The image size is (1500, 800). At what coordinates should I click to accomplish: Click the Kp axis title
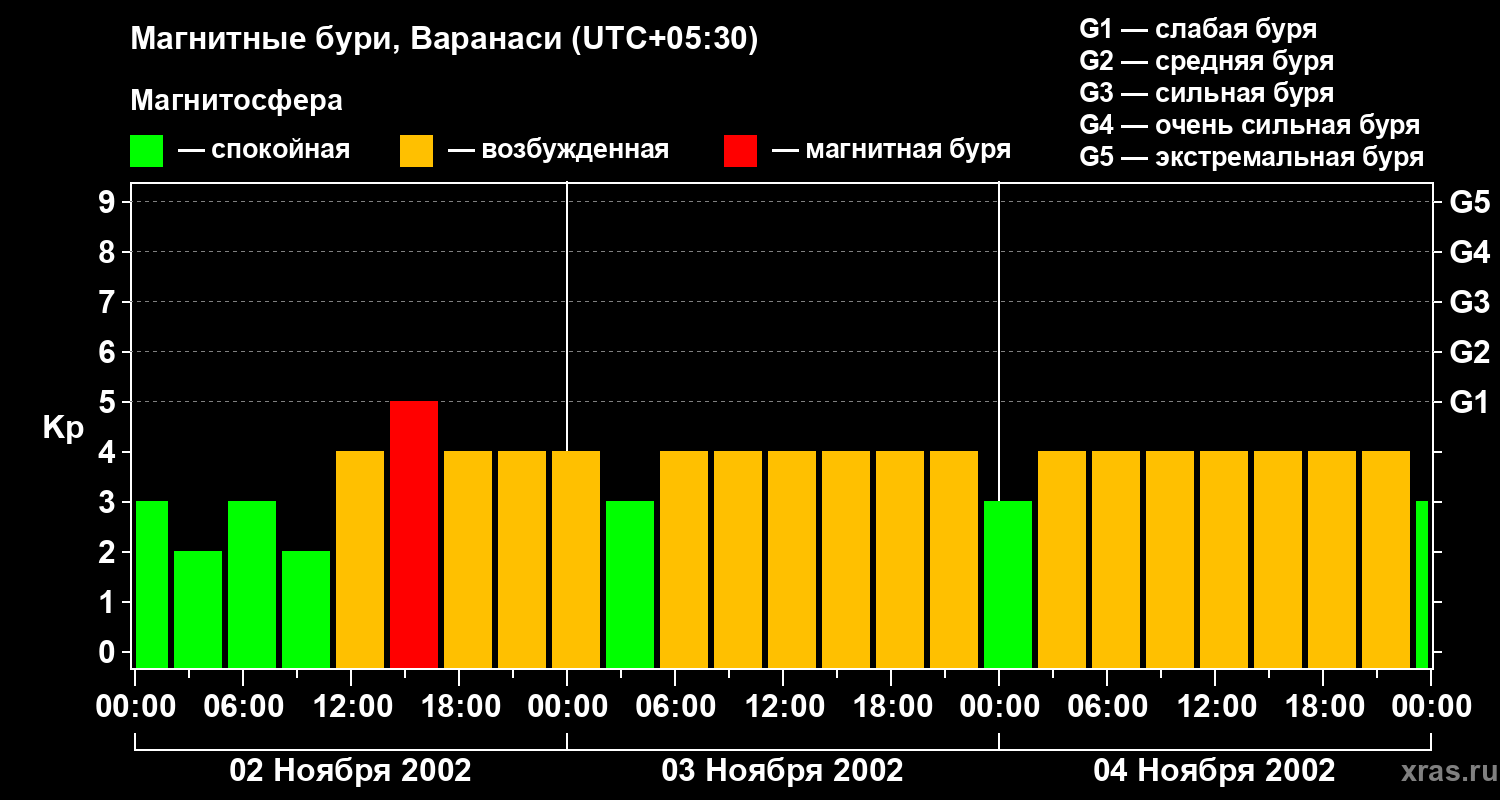tap(63, 429)
